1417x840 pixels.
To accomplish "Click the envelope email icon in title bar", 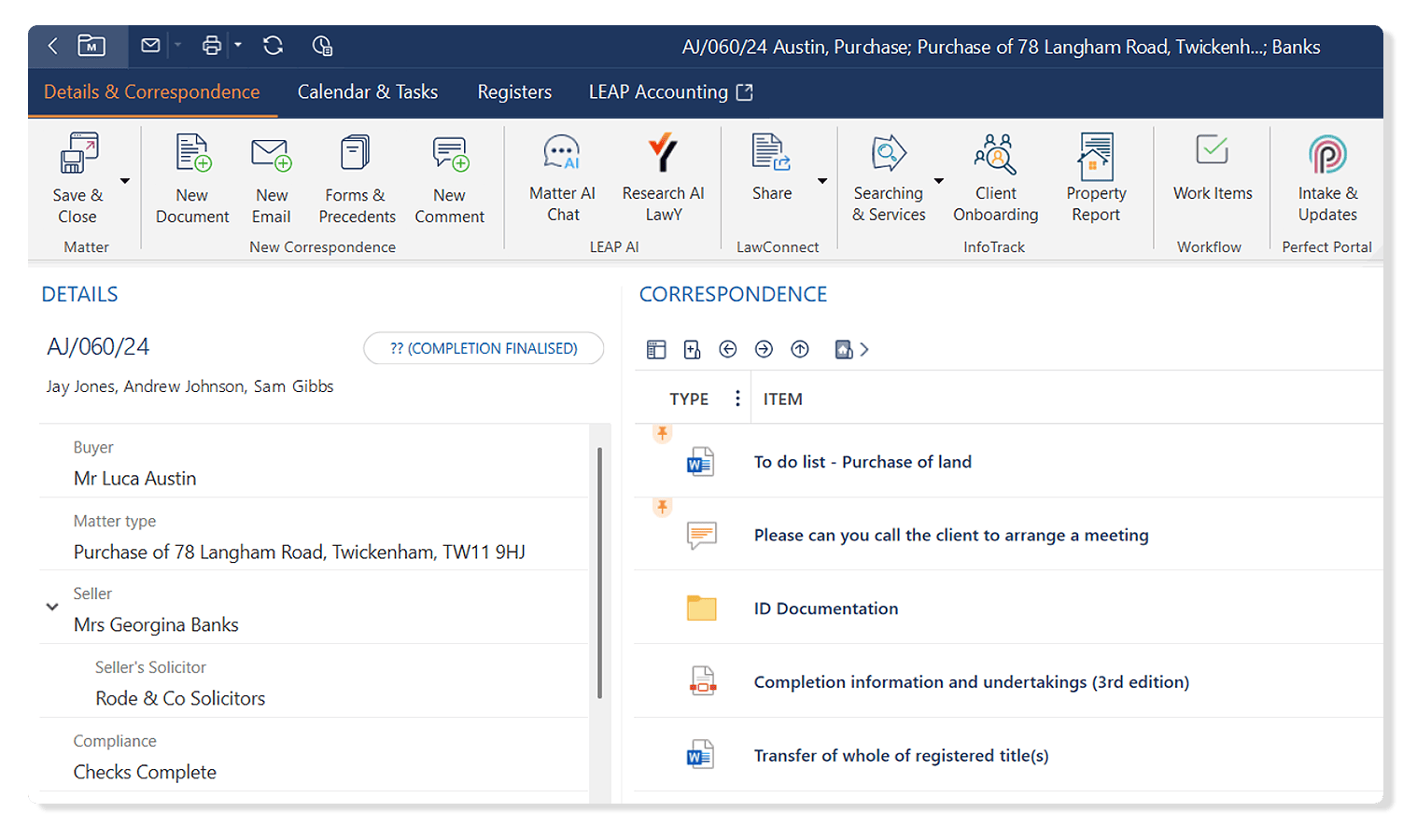I will (x=150, y=45).
